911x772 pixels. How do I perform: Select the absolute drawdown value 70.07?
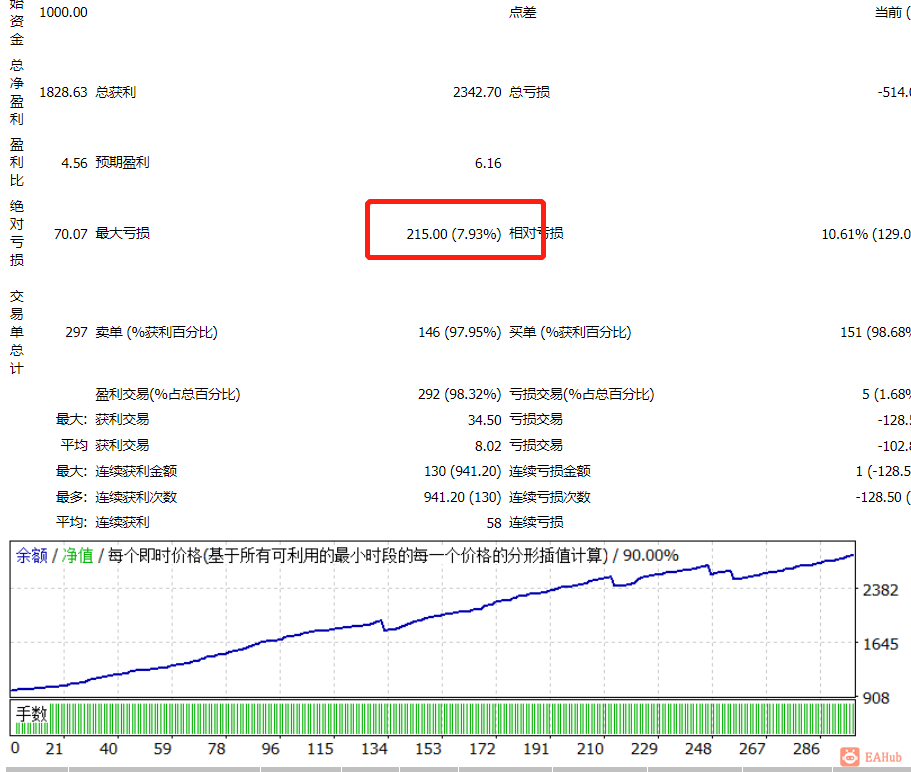point(71,234)
